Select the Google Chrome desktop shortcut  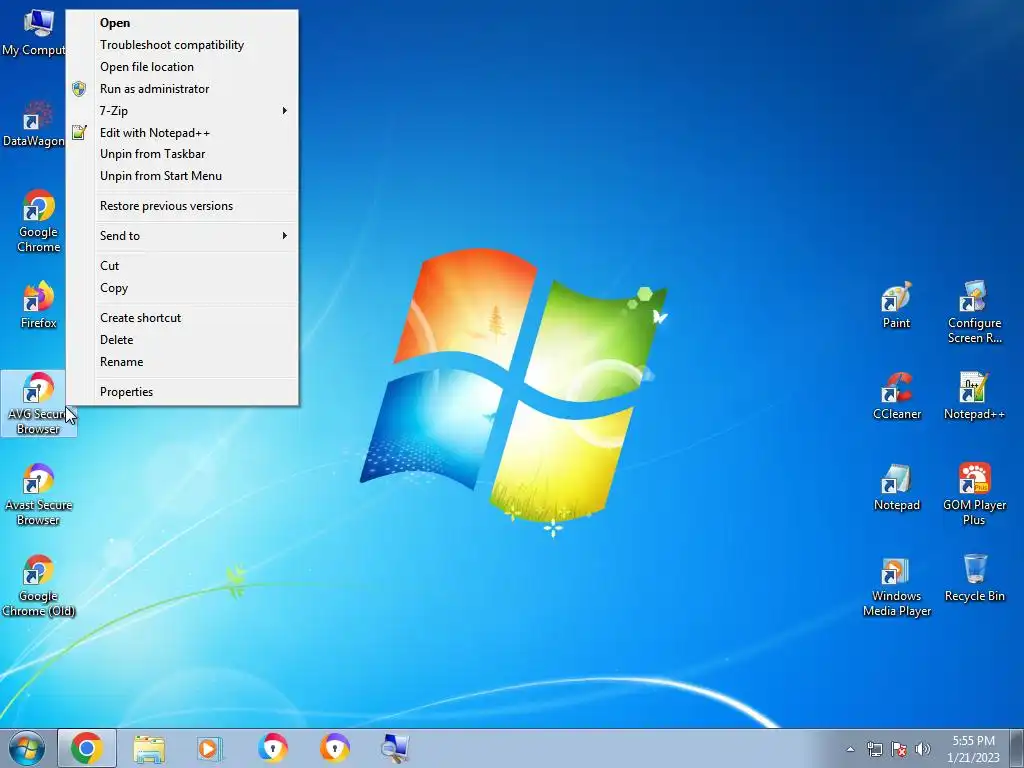click(39, 221)
